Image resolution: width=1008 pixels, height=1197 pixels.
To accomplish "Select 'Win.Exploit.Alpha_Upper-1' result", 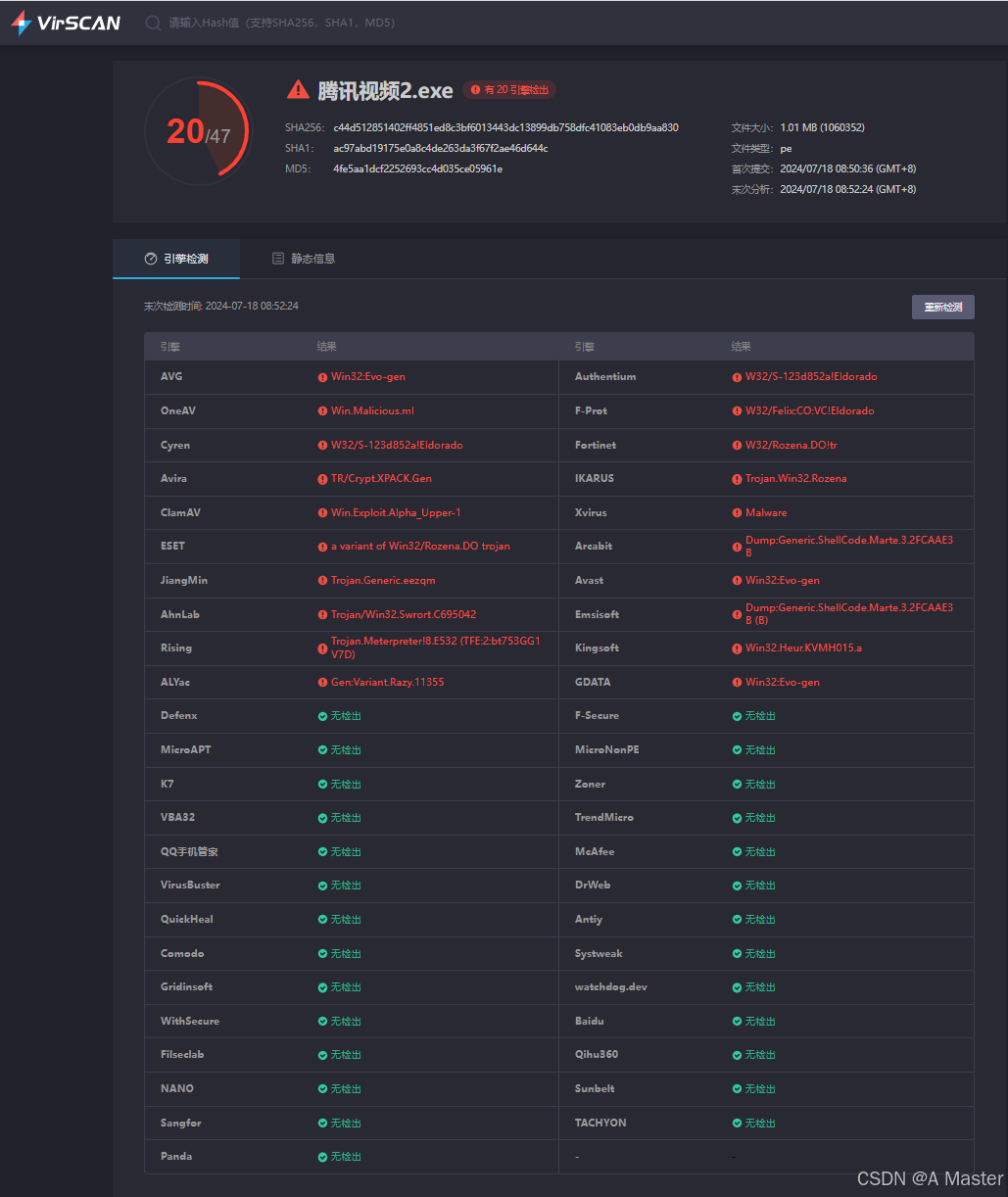I will (396, 513).
